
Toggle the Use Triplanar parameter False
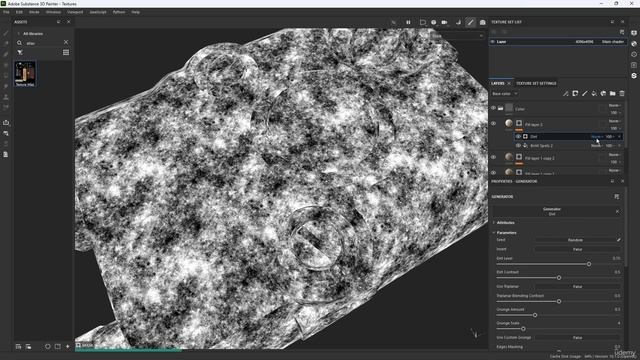coord(577,287)
